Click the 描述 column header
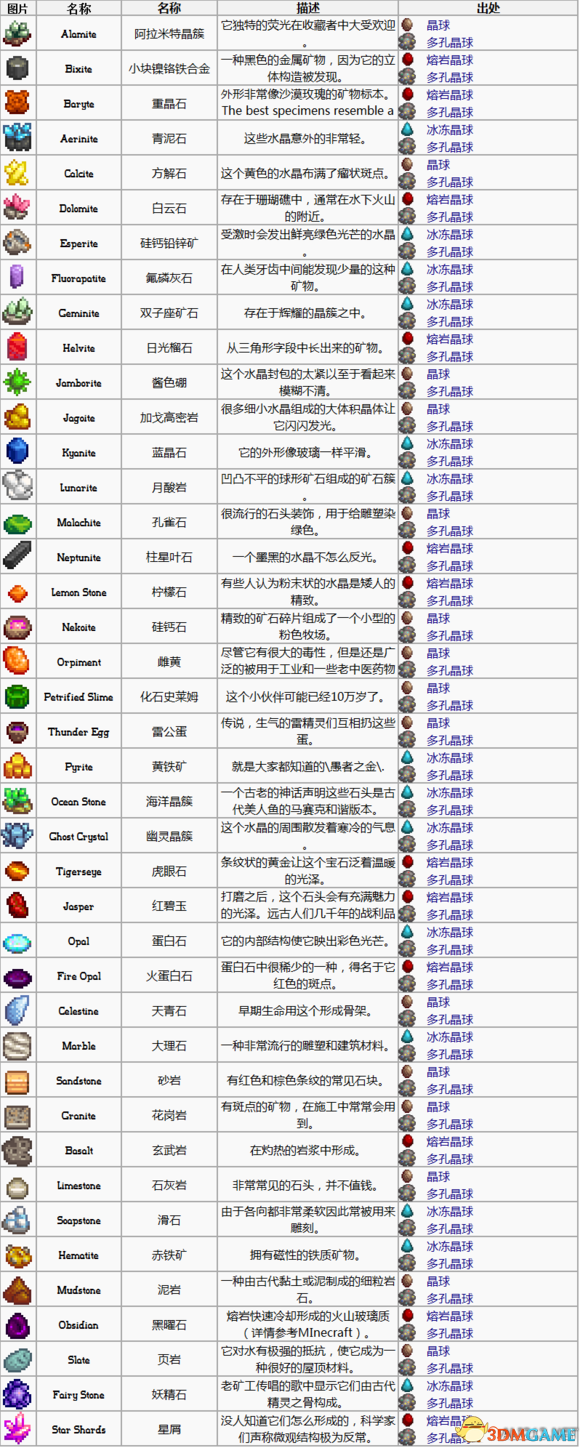This screenshot has width=580, height=1448. pos(308,8)
